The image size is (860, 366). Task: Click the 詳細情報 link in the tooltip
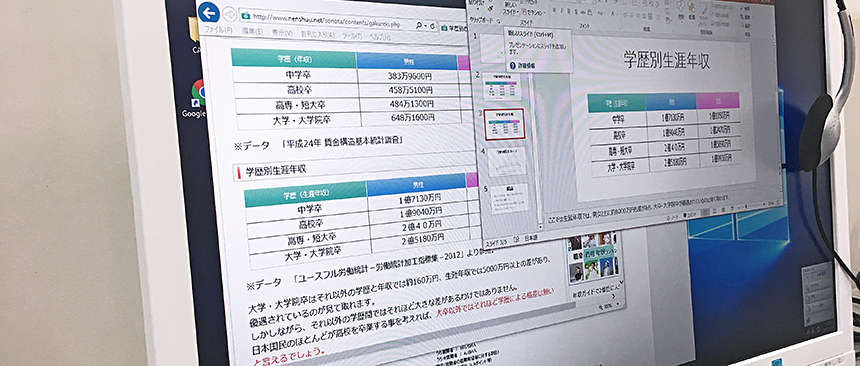click(x=527, y=65)
